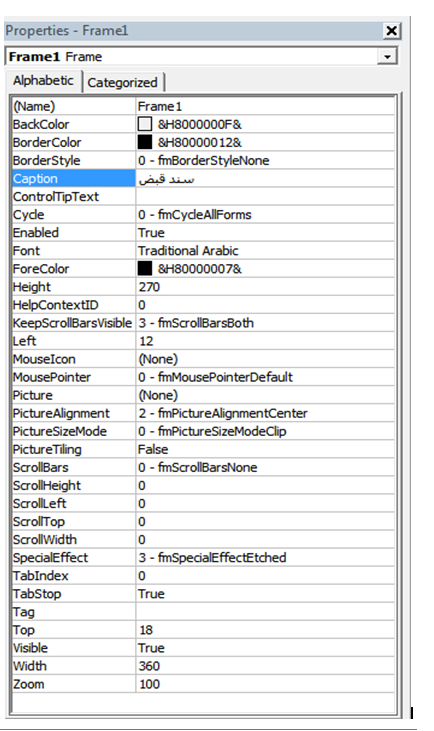Click the empty ControlTipText value field
The height and width of the screenshot is (731, 434).
pos(265,197)
